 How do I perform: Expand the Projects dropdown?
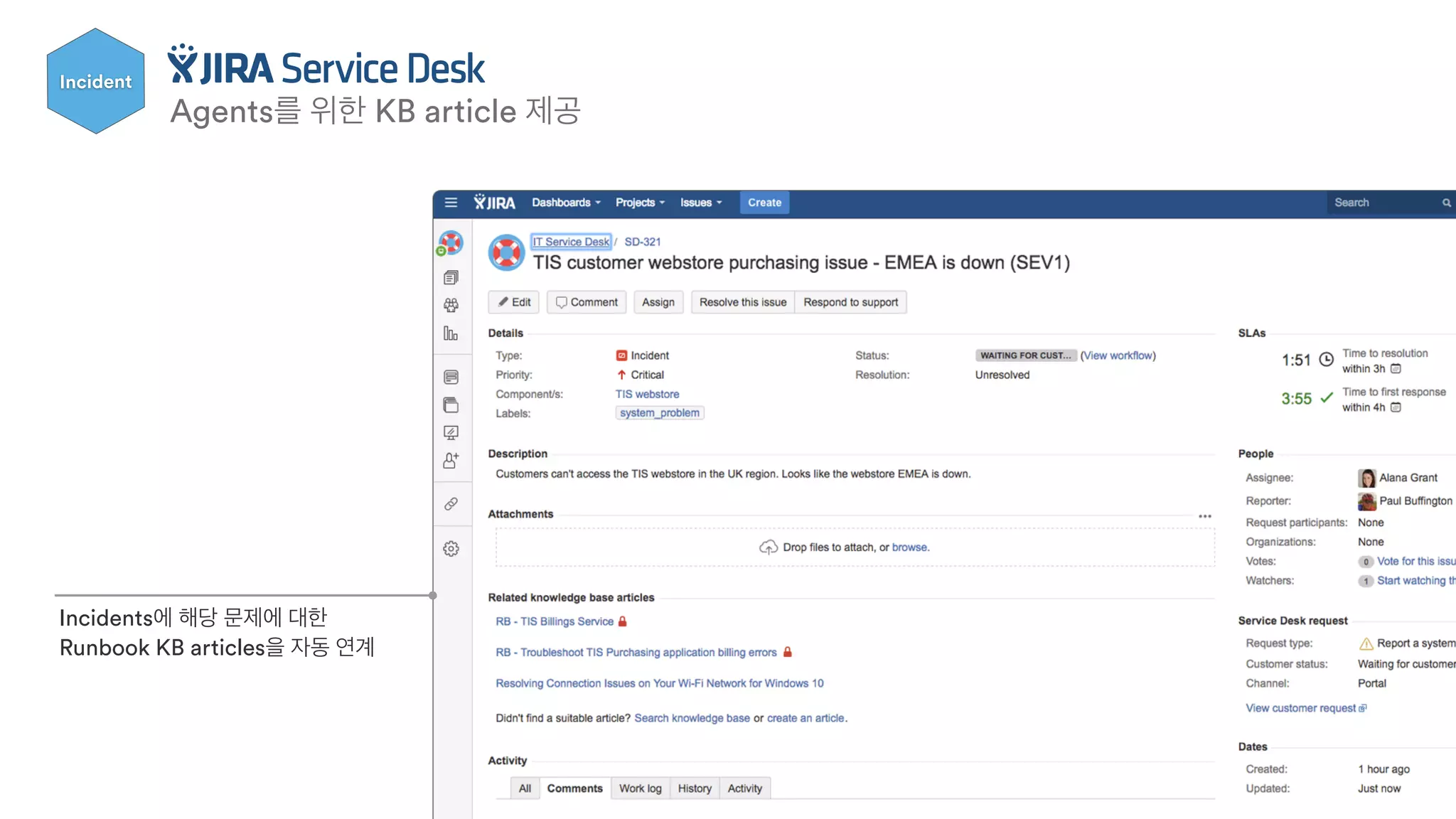[x=640, y=203]
